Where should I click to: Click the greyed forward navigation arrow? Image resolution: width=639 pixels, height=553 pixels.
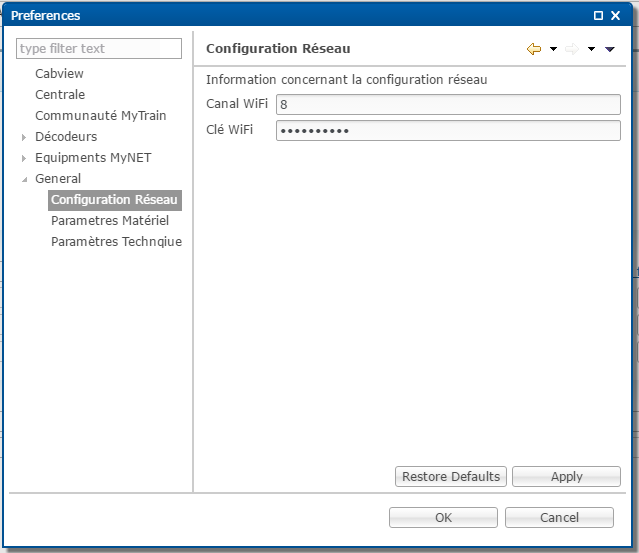[572, 49]
